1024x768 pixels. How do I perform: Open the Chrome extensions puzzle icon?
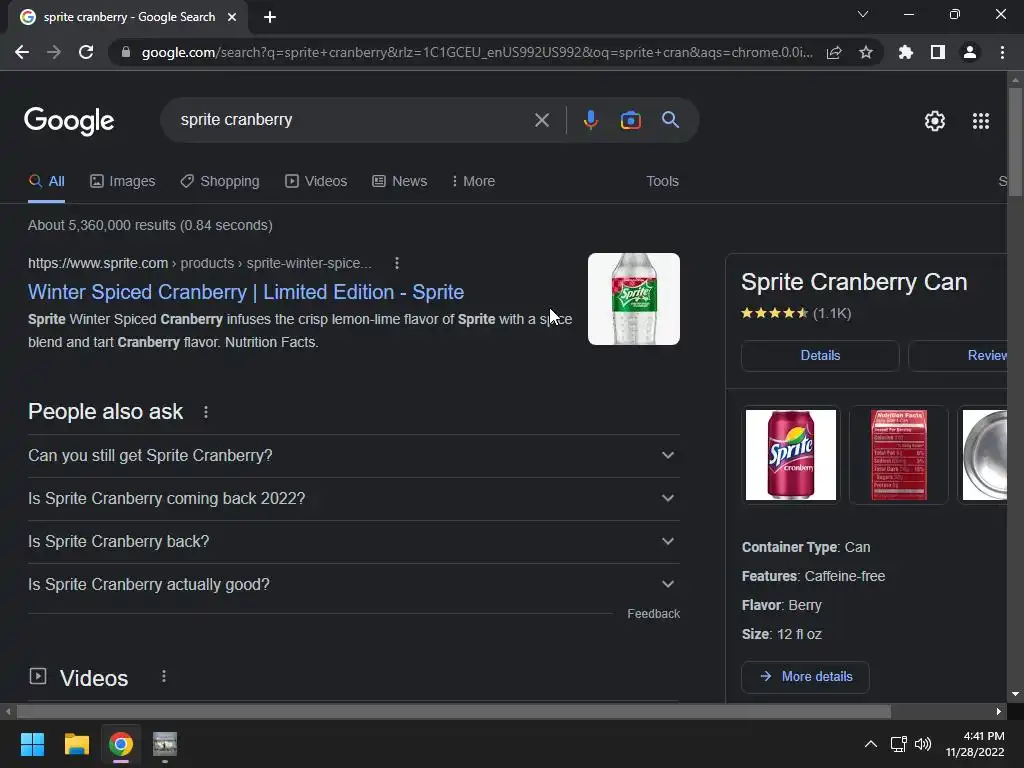pos(905,52)
